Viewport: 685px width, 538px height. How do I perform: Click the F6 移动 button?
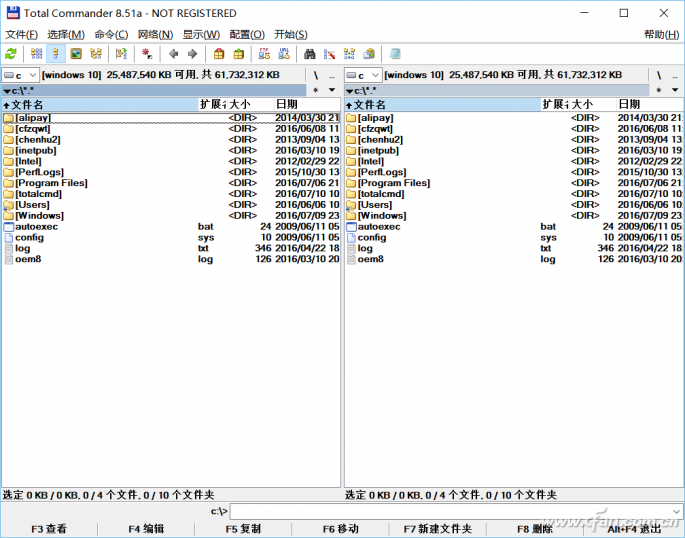click(341, 529)
